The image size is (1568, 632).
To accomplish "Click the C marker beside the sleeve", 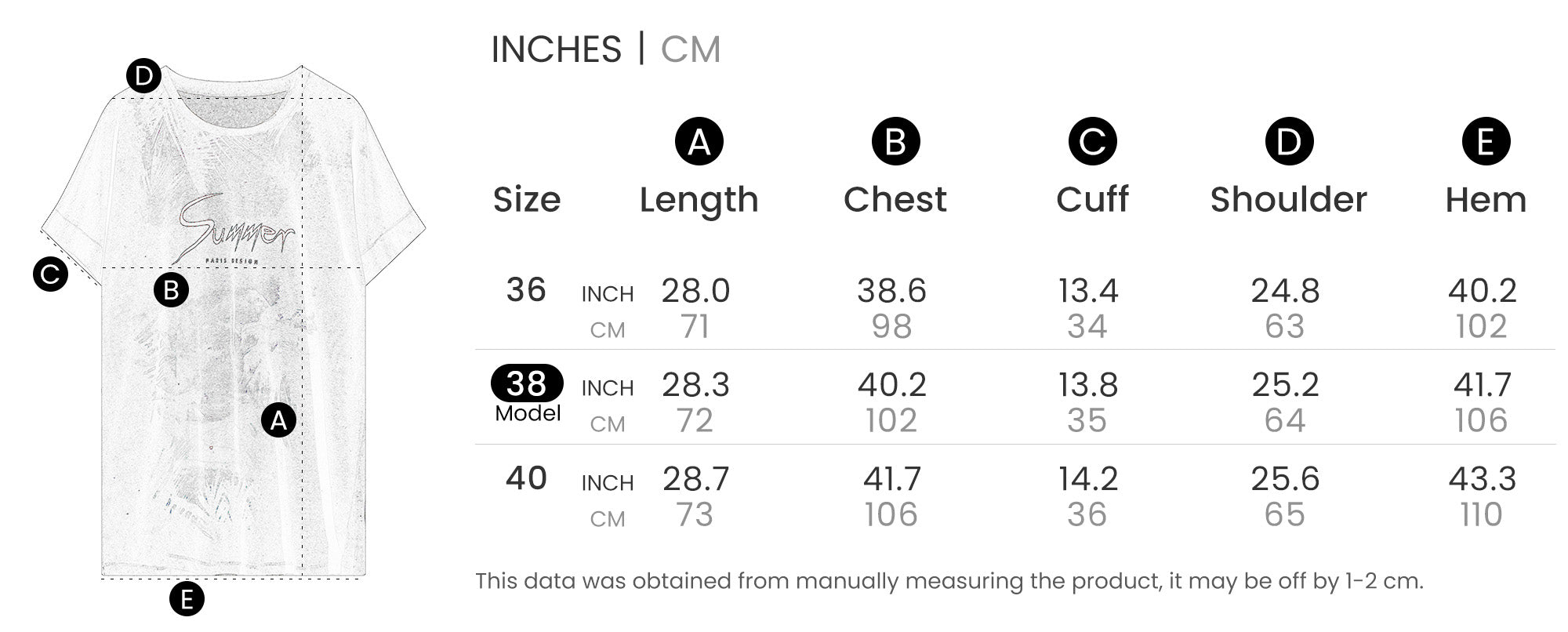I will 51,274.
